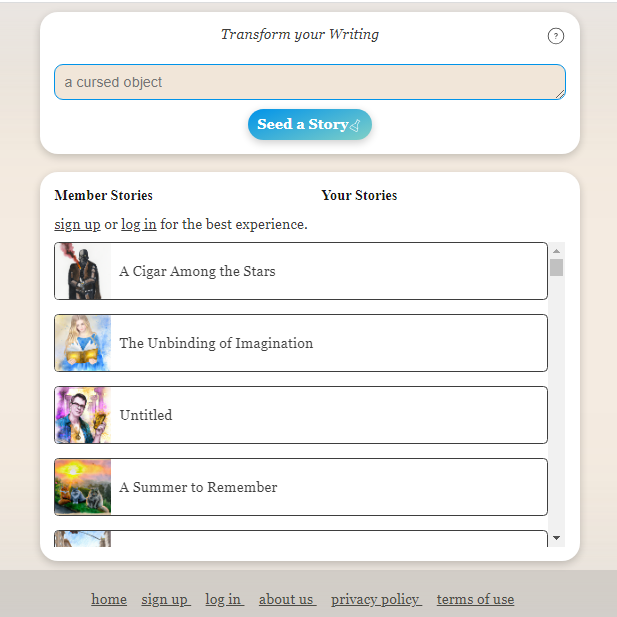
Task: Click the story list scrollbar thumb
Action: pos(557,267)
